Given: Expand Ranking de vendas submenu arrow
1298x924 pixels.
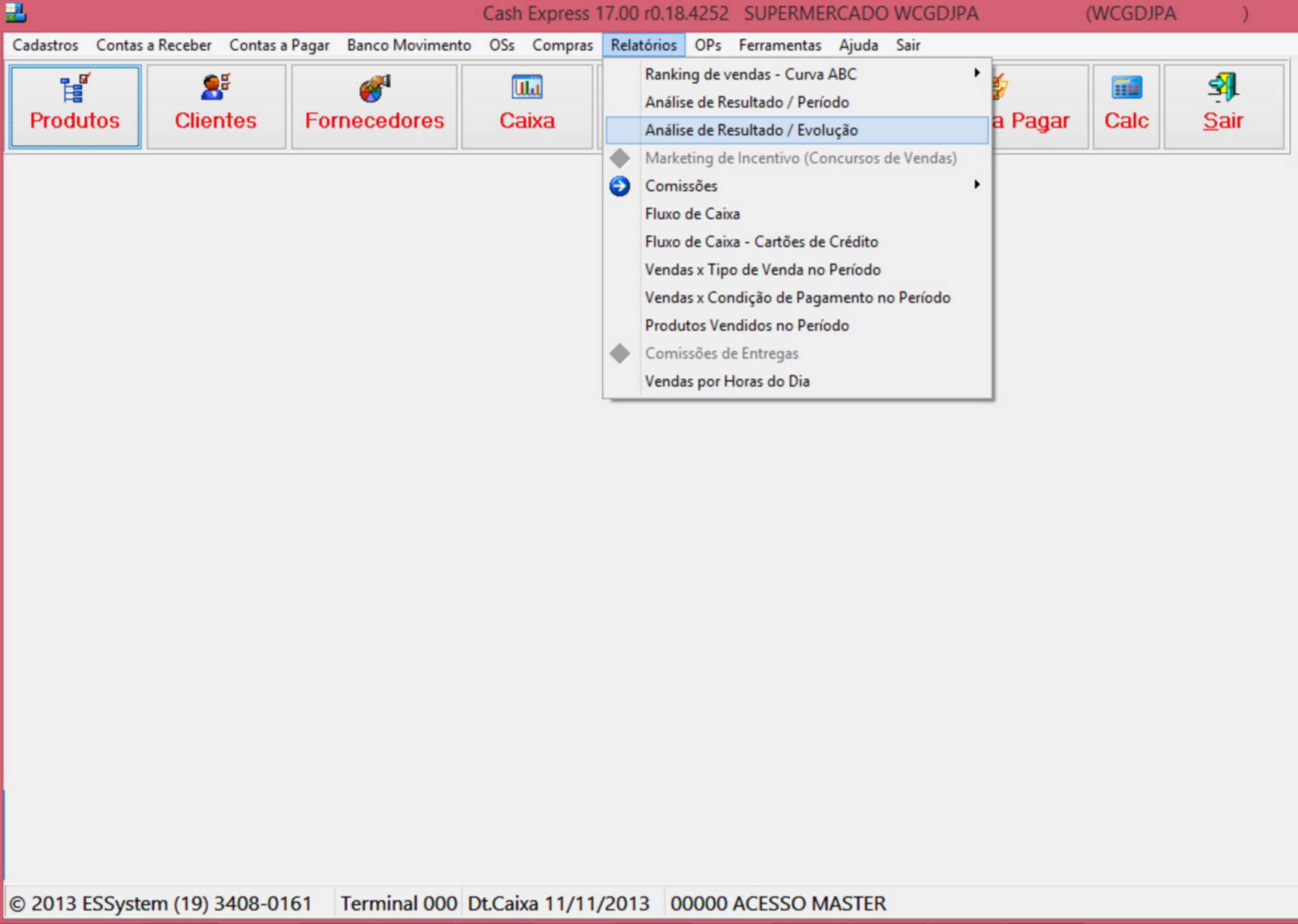Looking at the screenshot, I should (977, 74).
